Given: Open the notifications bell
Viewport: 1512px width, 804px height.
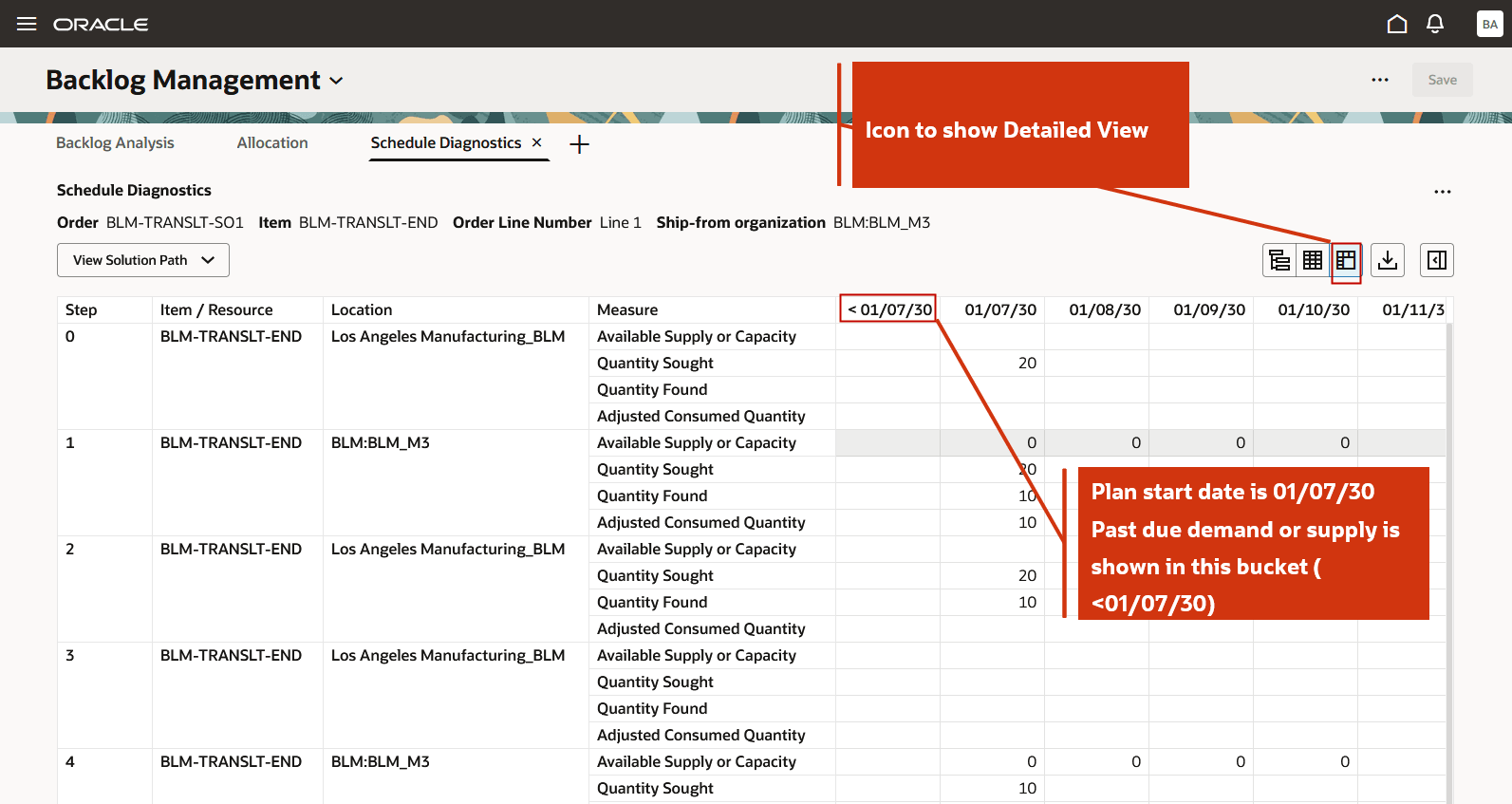Looking at the screenshot, I should (x=1435, y=24).
